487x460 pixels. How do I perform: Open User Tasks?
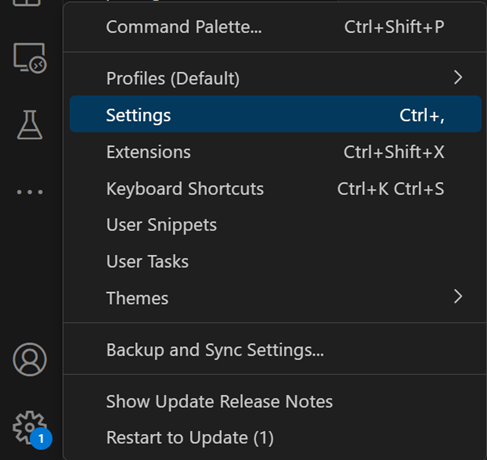click(275, 262)
